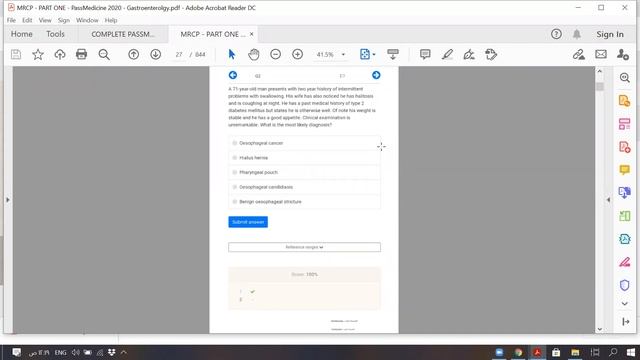The width and height of the screenshot is (640, 360).
Task: Open the fit page options icon
Action: click(x=367, y=54)
